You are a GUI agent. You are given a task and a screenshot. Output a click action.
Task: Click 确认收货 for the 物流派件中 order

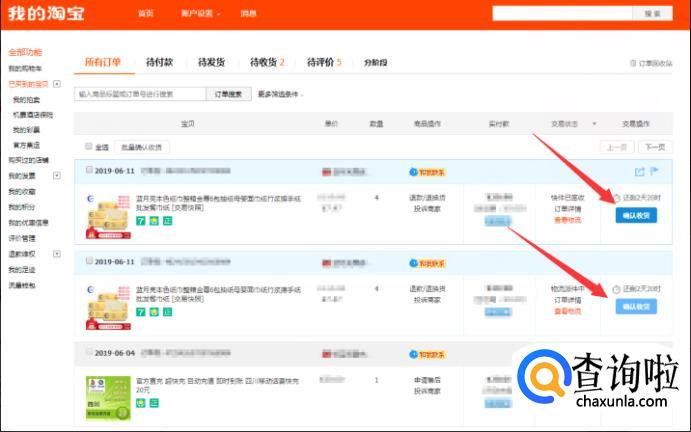636,307
